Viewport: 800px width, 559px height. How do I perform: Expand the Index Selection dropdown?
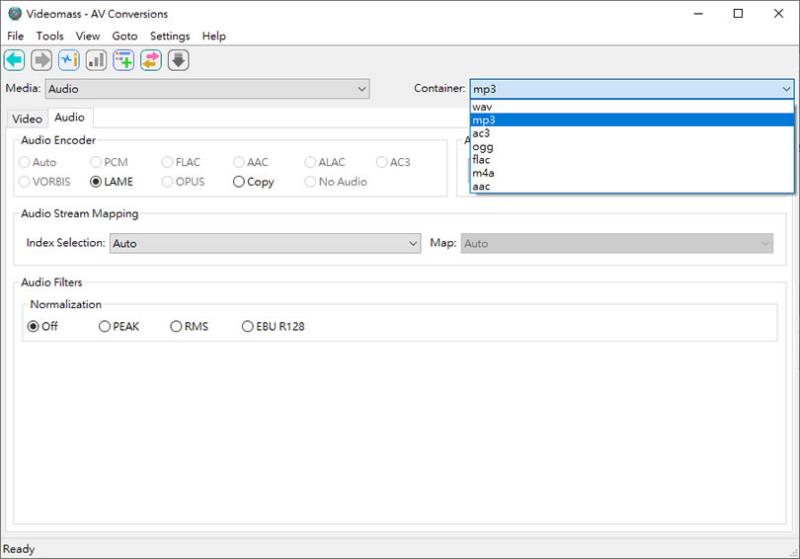pos(265,243)
